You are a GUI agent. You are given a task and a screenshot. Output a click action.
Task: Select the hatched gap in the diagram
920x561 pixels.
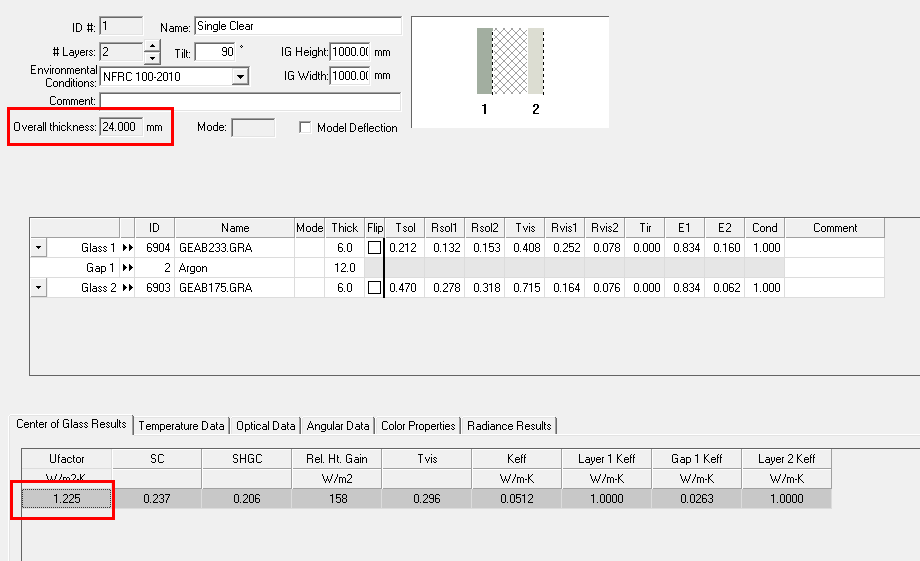coord(510,62)
